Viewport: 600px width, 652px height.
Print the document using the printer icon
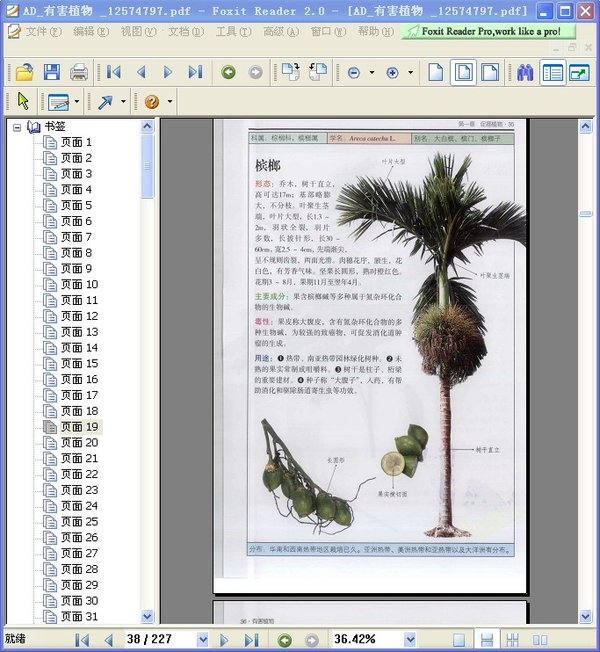tap(78, 72)
